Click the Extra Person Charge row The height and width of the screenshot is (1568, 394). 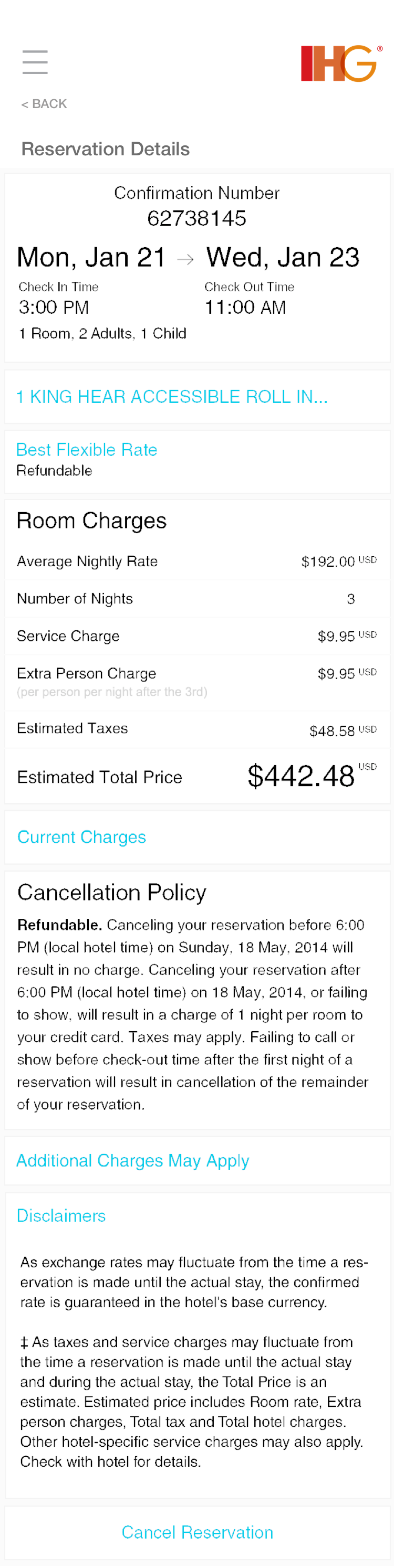pyautogui.click(x=196, y=682)
